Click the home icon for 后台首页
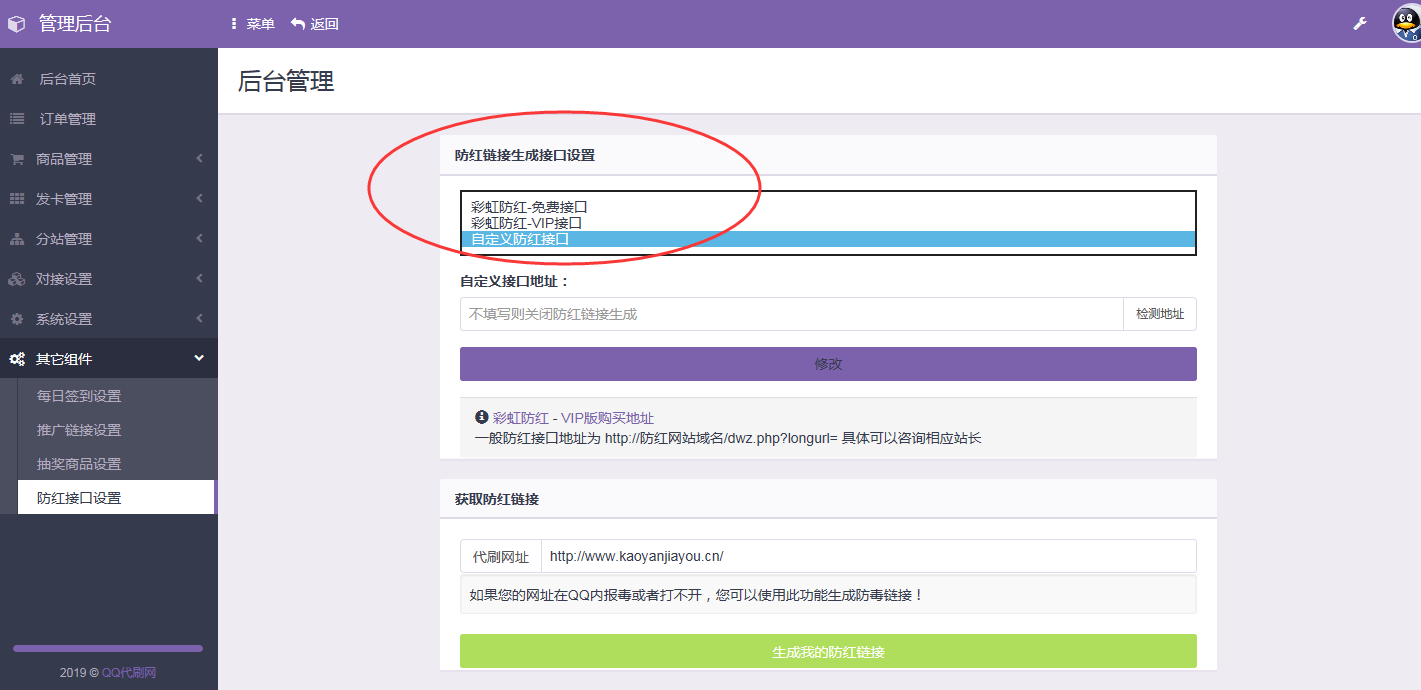 click(x=17, y=79)
